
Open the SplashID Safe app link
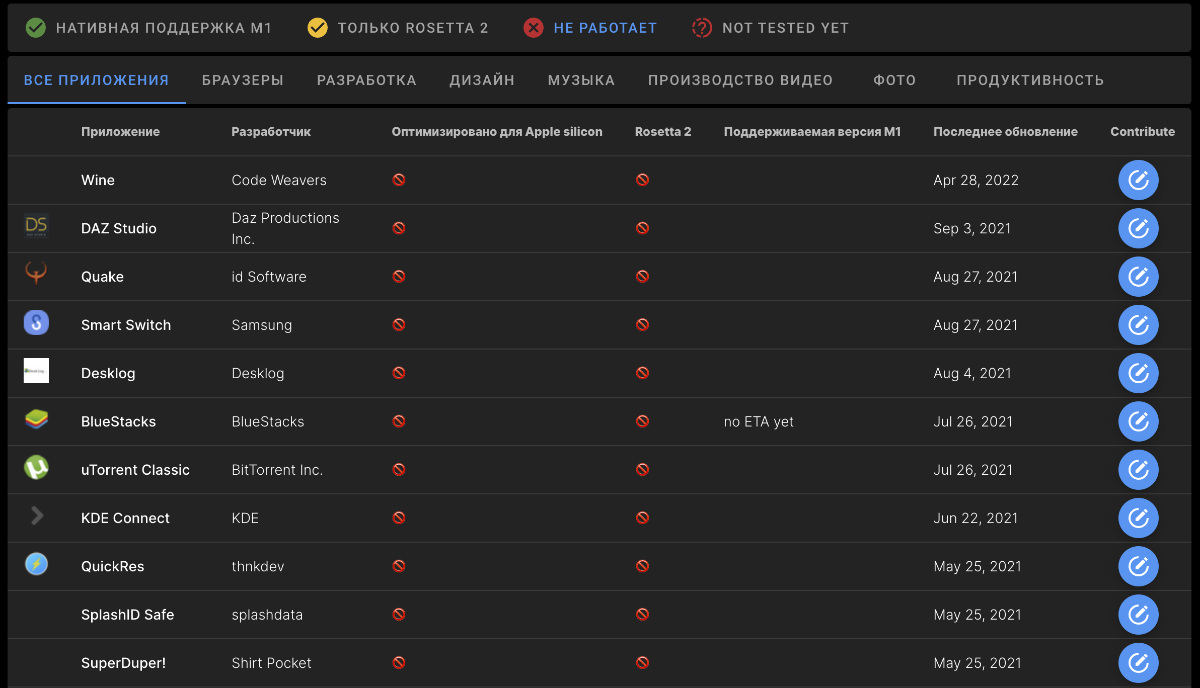tap(127, 615)
